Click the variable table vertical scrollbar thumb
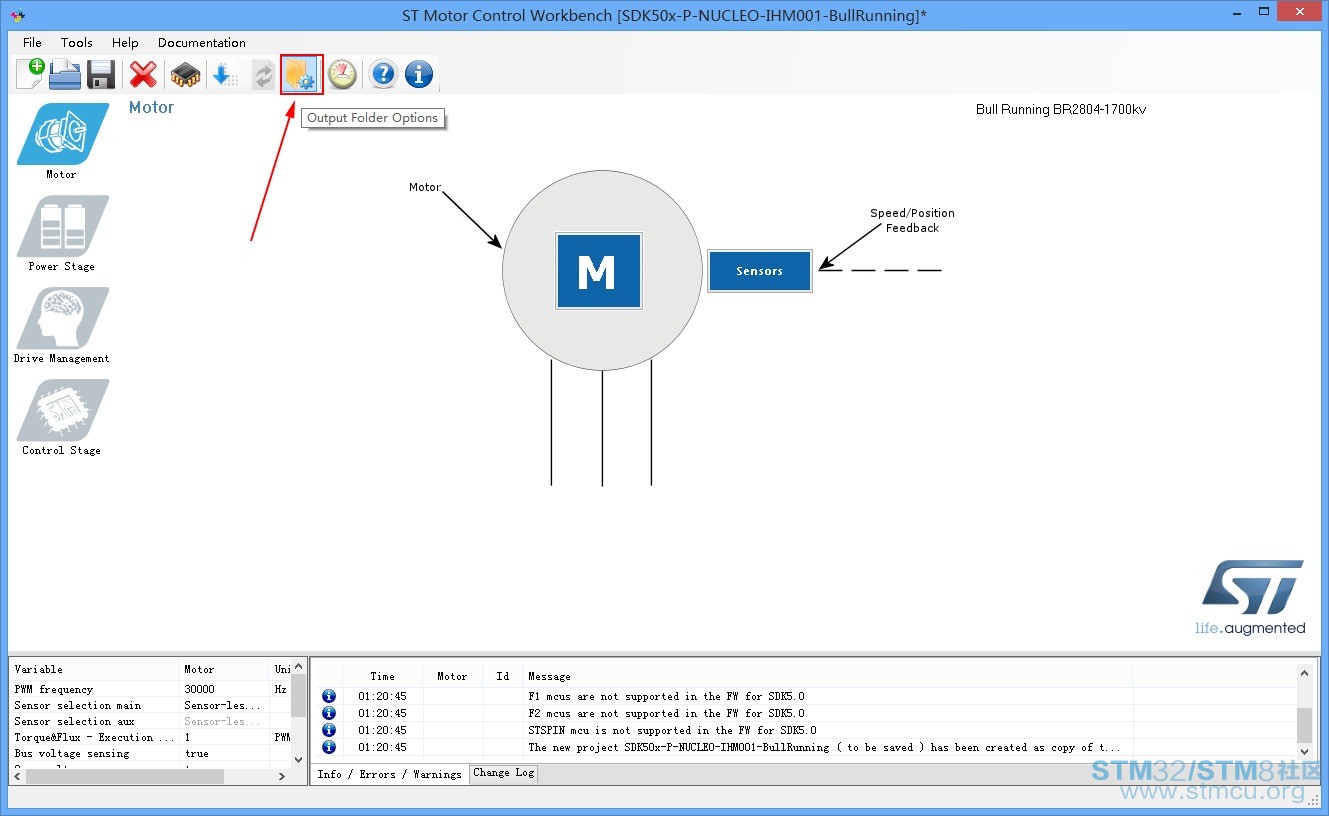 pos(299,695)
